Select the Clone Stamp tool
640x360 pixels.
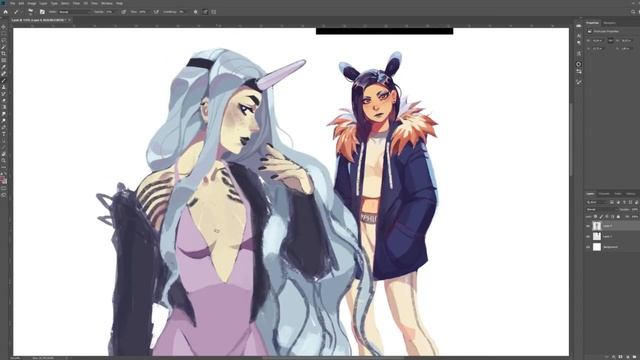tap(4, 87)
